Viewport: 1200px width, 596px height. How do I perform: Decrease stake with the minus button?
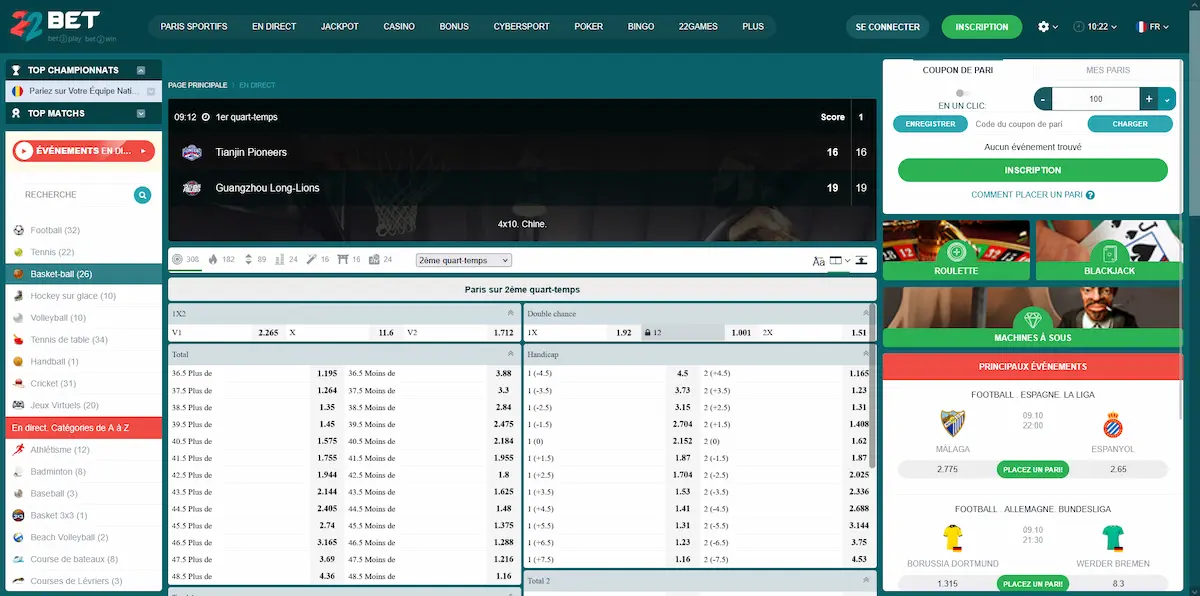(1044, 99)
